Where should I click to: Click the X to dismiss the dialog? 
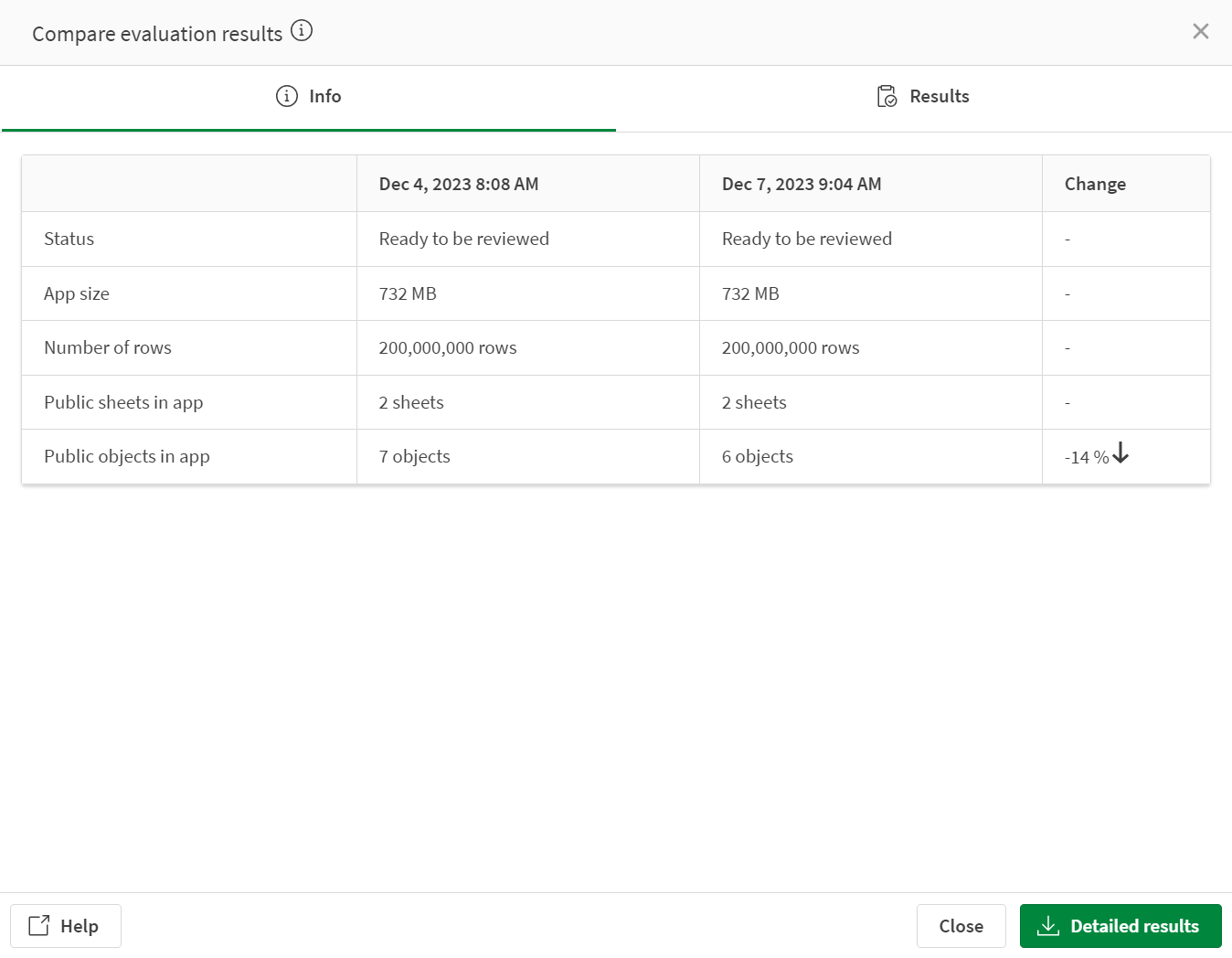click(x=1200, y=31)
